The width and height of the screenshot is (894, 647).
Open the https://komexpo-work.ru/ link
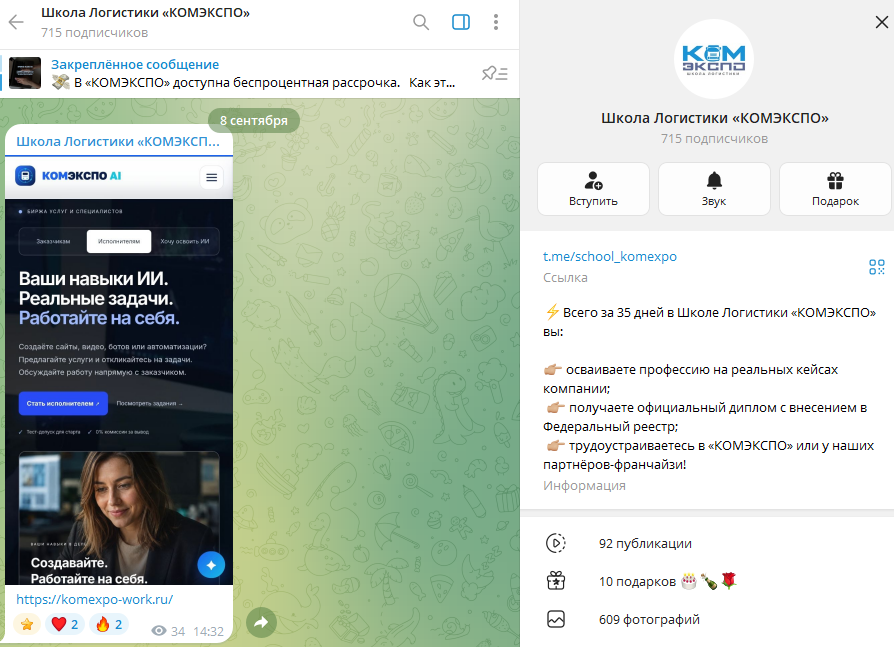pos(94,599)
